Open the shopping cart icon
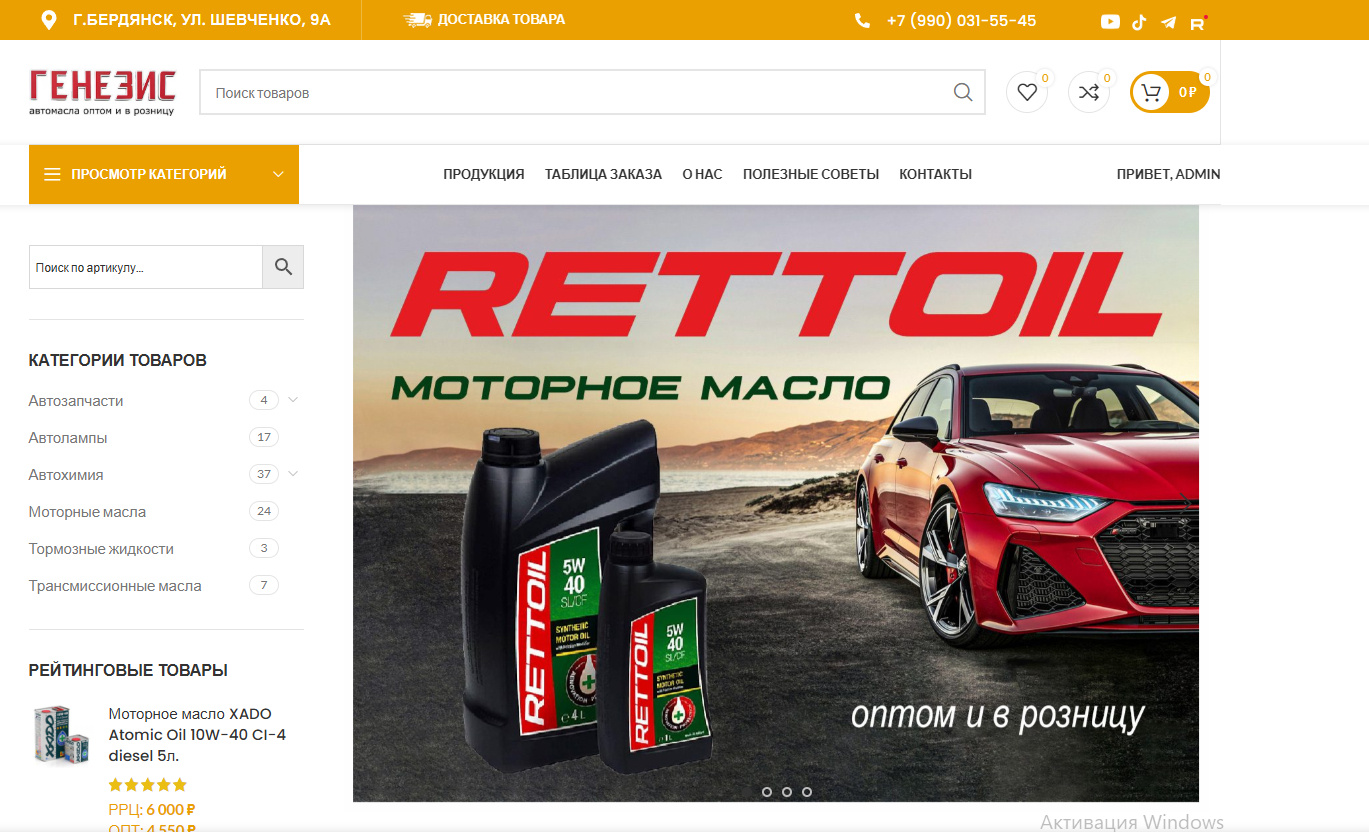The width and height of the screenshot is (1369, 832). (x=1152, y=93)
